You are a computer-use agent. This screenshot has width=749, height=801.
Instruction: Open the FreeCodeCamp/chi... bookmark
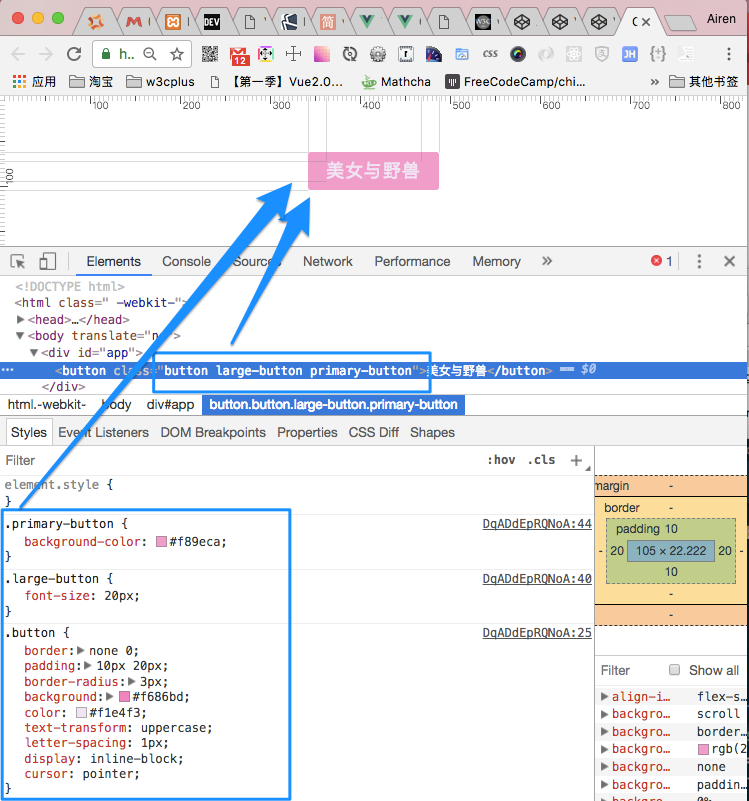(515, 82)
